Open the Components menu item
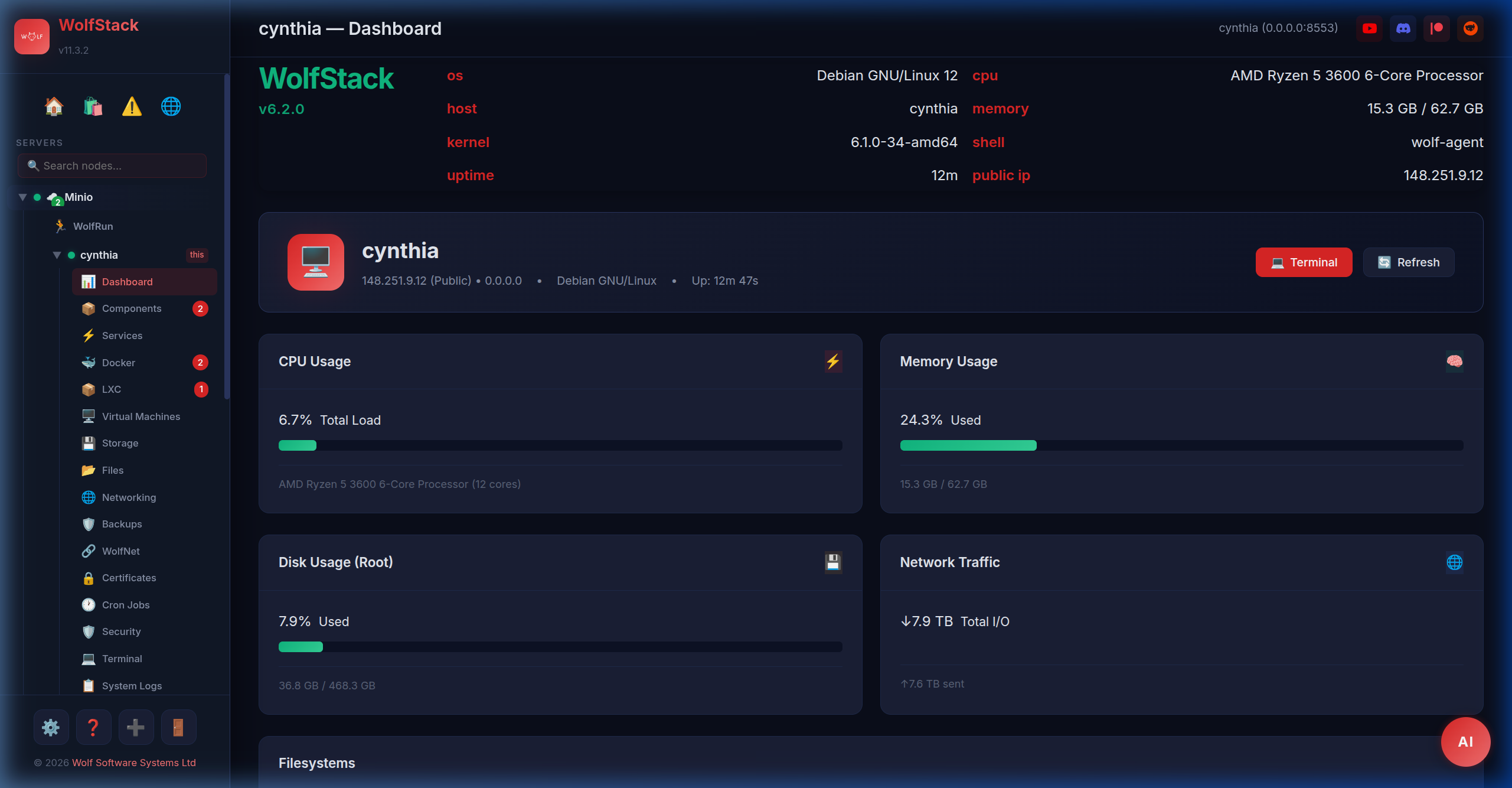1512x788 pixels. [144, 308]
